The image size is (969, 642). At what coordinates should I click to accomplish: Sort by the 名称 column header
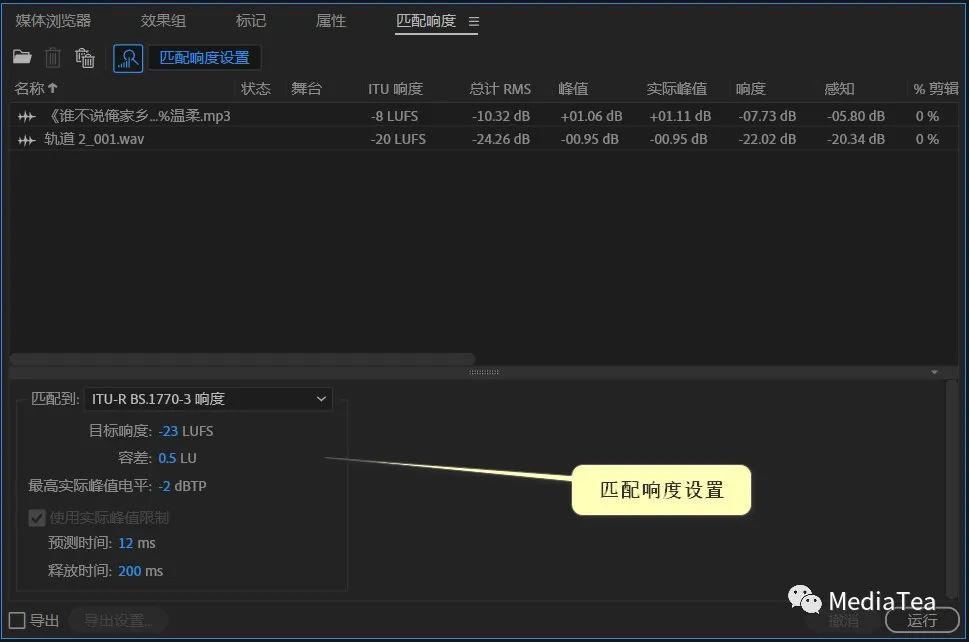[x=36, y=88]
